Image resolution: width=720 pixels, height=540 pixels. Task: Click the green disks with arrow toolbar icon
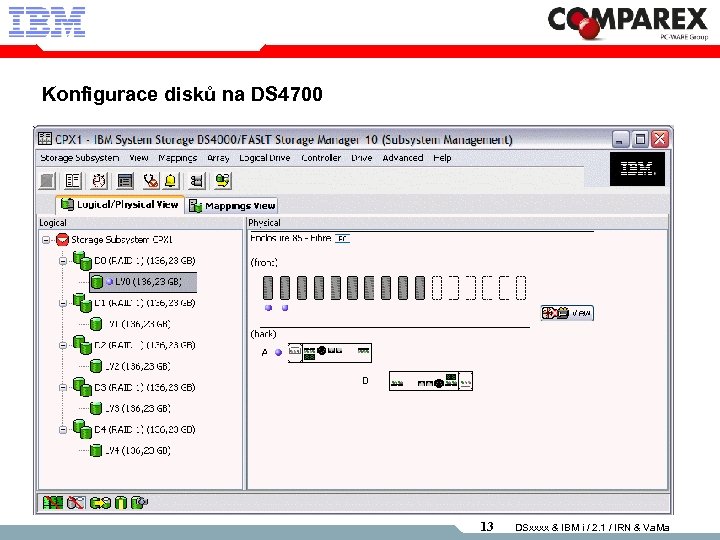point(223,181)
